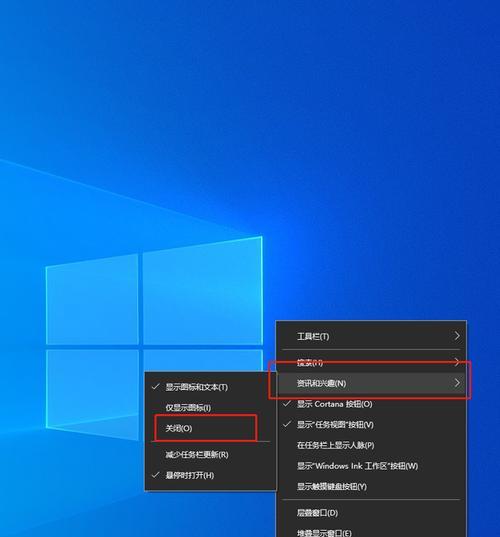Enable 在任务栏上显示人脉(P)
This screenshot has height=537, width=500.
click(371, 445)
